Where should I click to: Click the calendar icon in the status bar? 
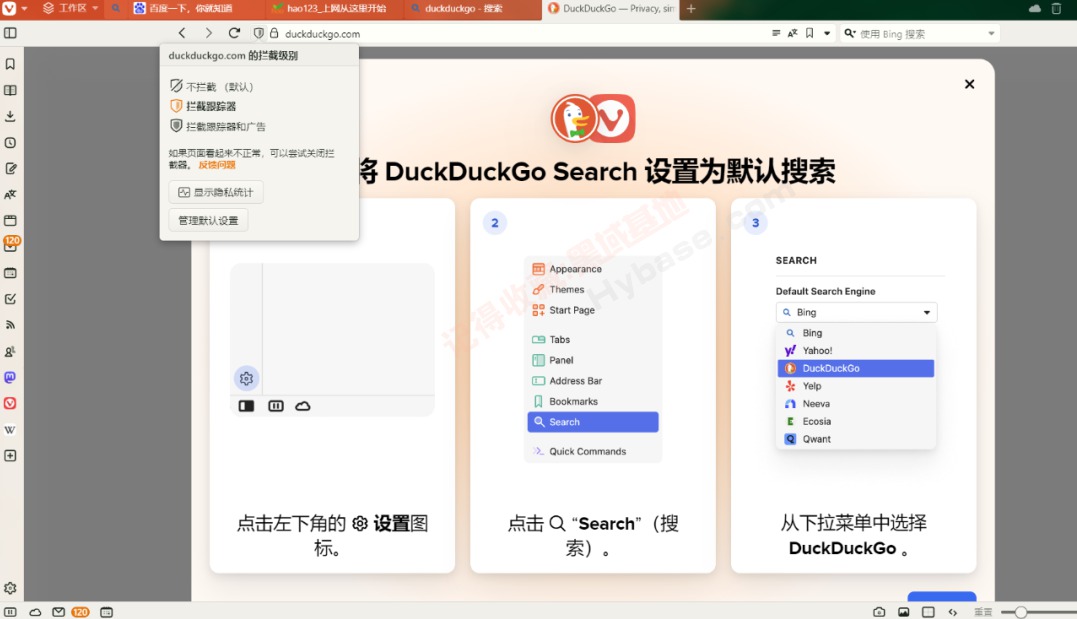point(106,611)
